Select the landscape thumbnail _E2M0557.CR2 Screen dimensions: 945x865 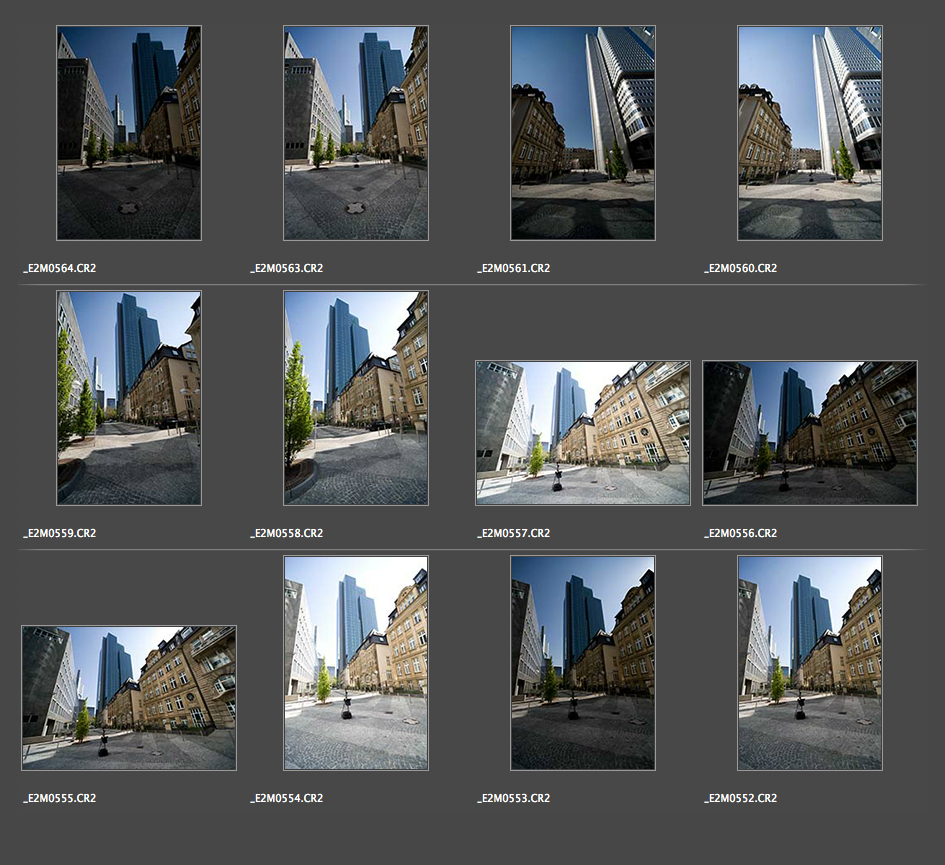(x=583, y=433)
